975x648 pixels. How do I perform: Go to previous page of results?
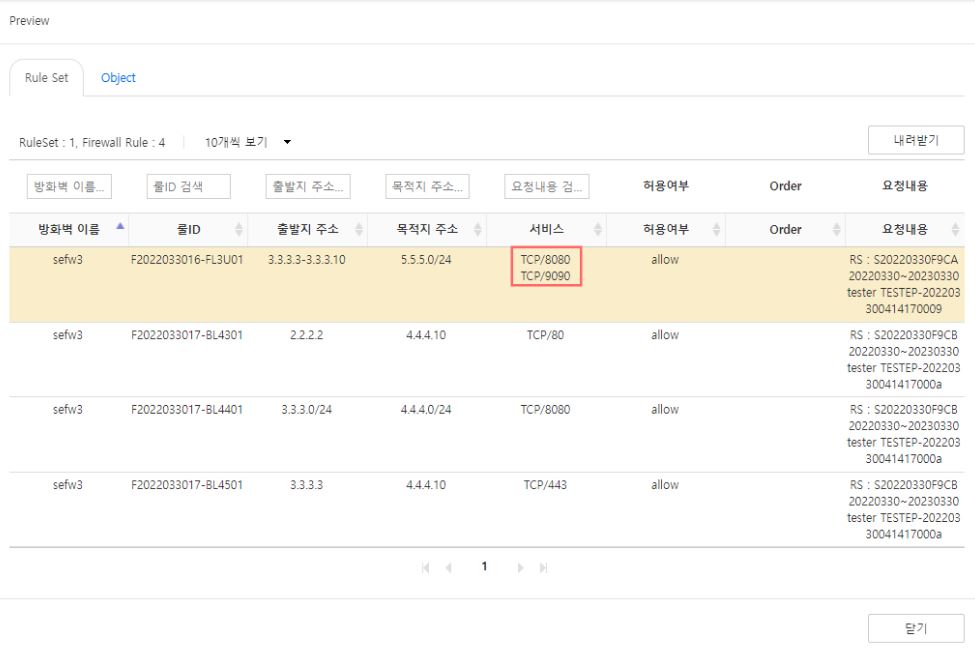448,568
